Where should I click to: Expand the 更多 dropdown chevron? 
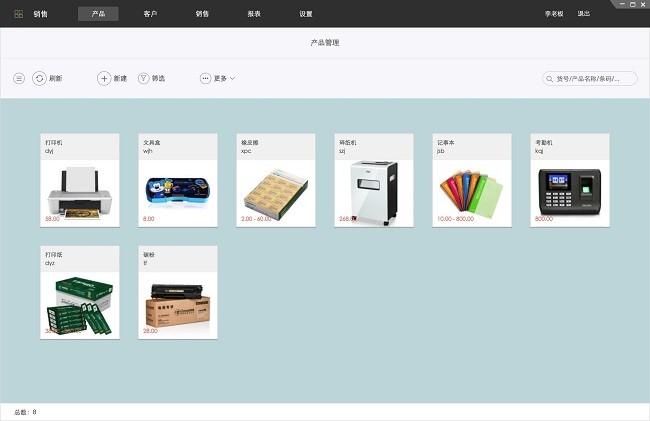pos(233,78)
